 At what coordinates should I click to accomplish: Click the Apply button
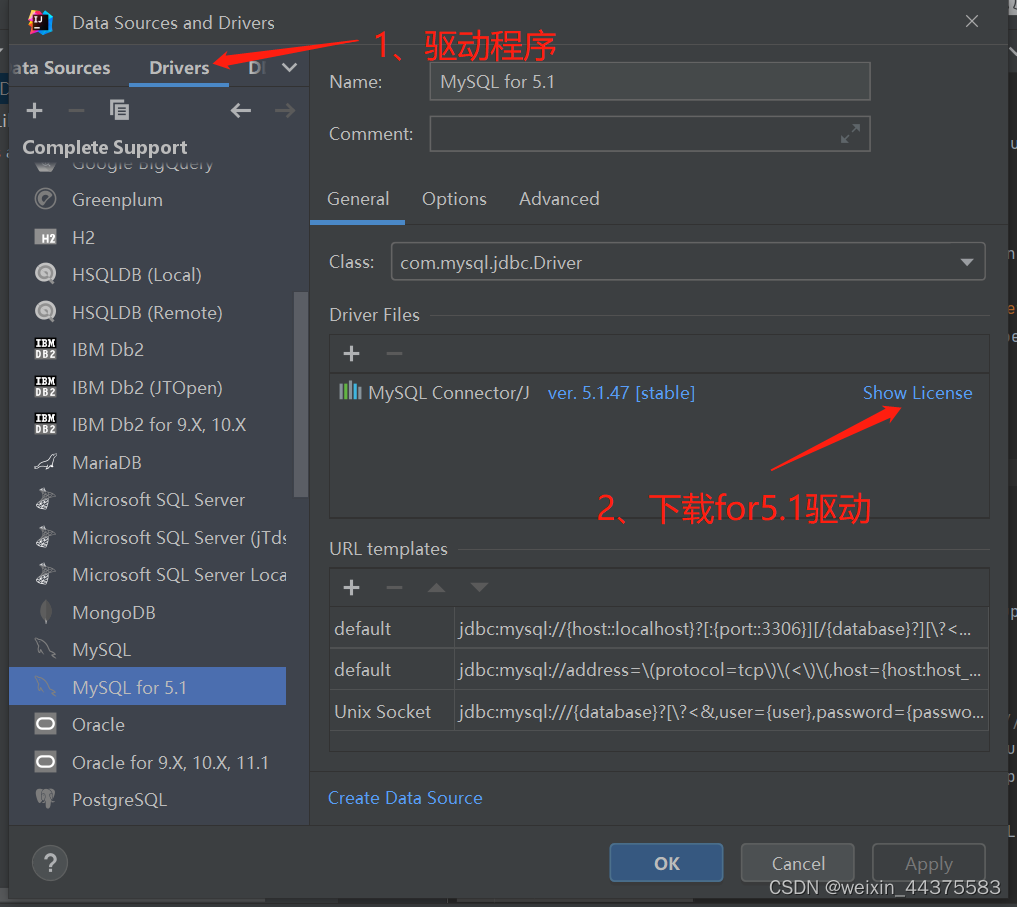point(929,863)
